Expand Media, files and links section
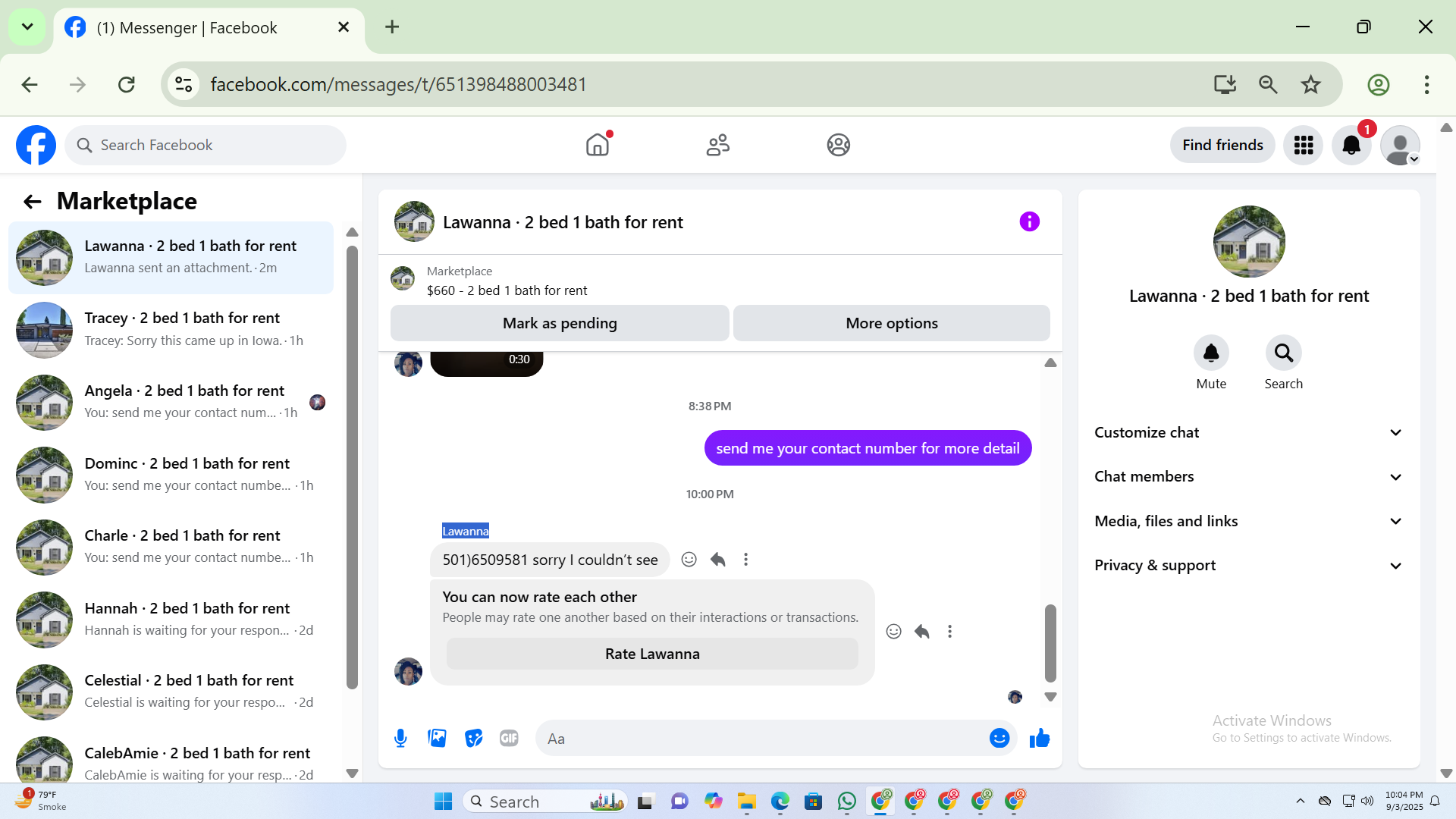This screenshot has width=1456, height=819. [1248, 521]
